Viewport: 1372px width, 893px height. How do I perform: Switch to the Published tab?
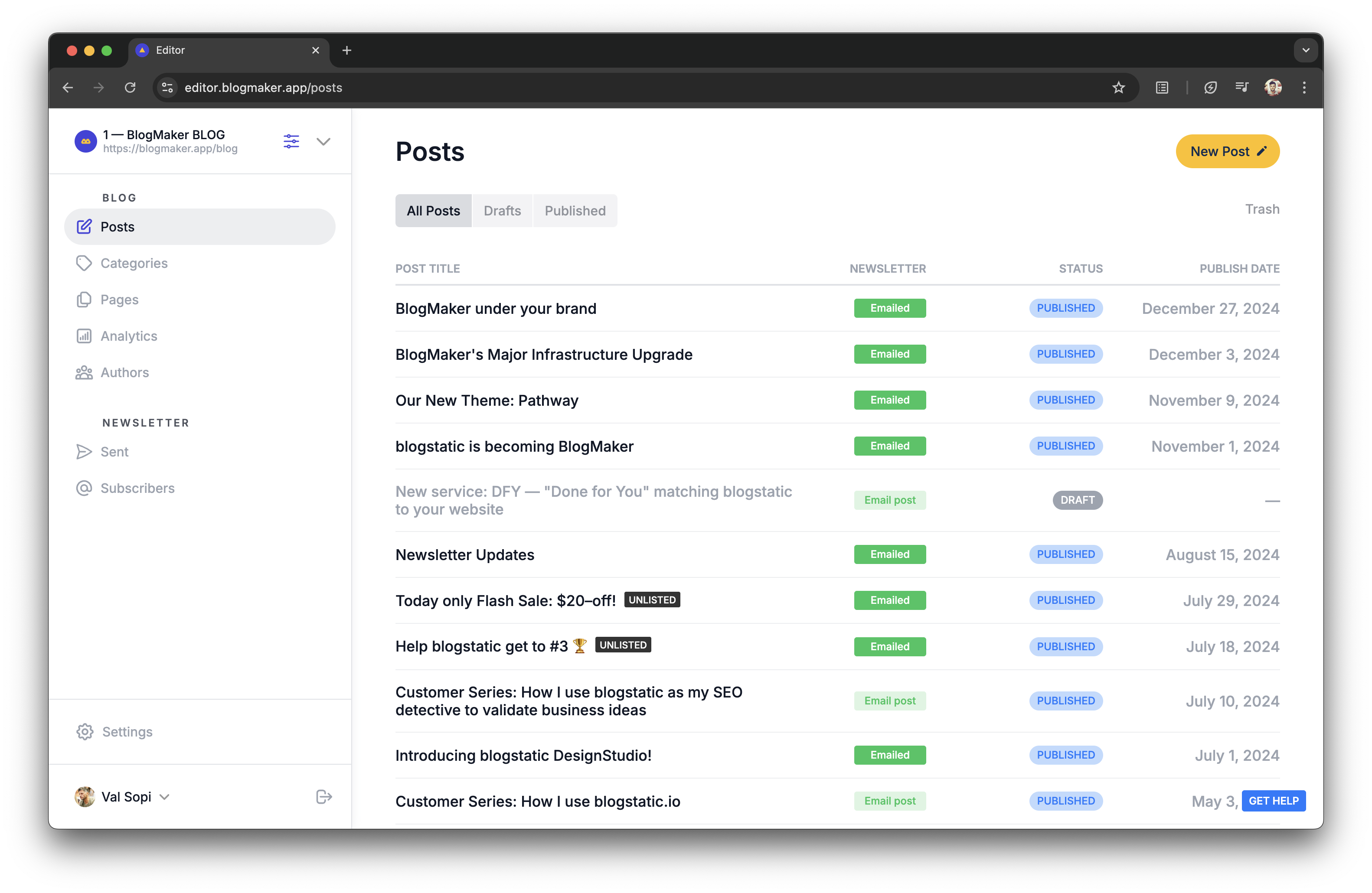click(x=575, y=210)
